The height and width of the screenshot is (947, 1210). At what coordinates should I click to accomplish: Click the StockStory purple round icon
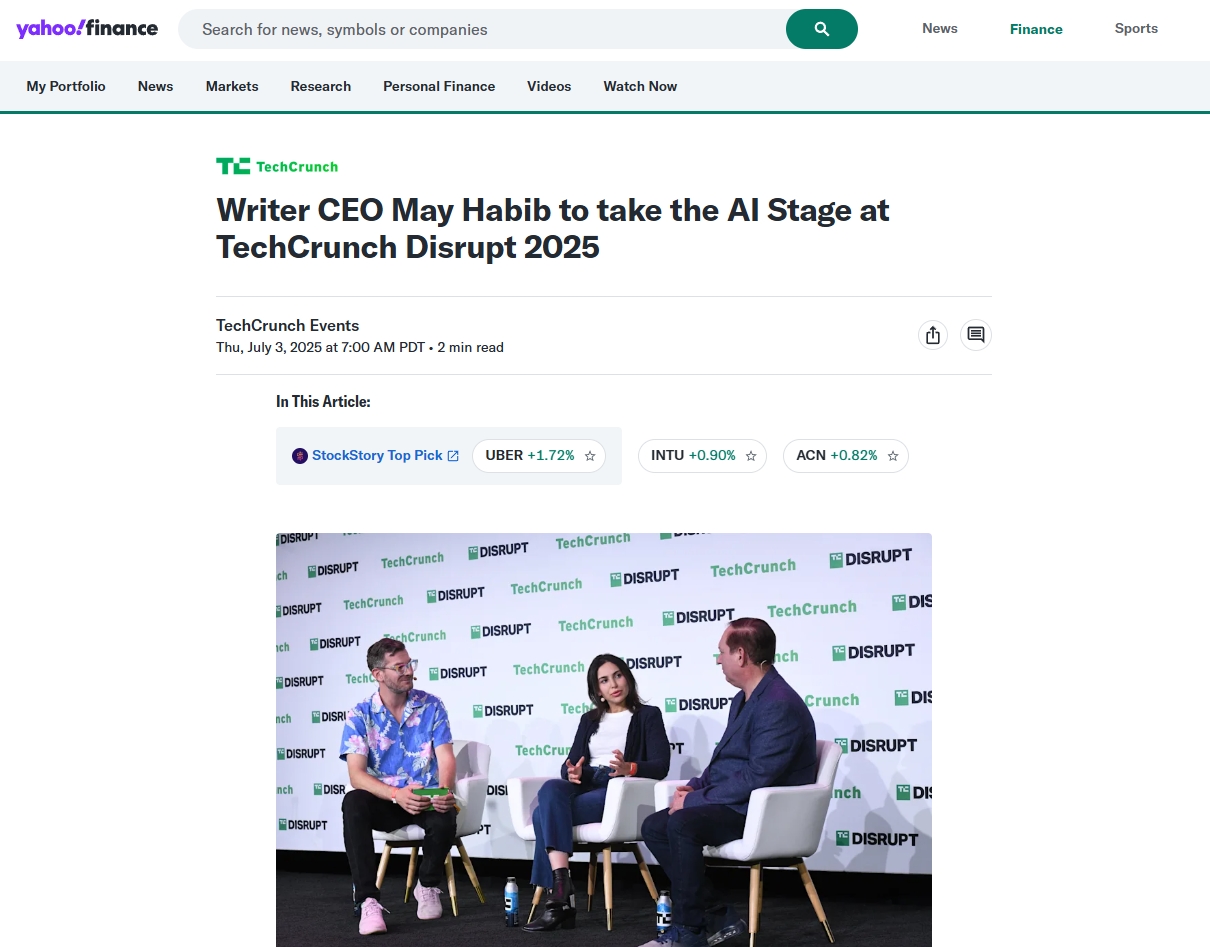coord(300,456)
